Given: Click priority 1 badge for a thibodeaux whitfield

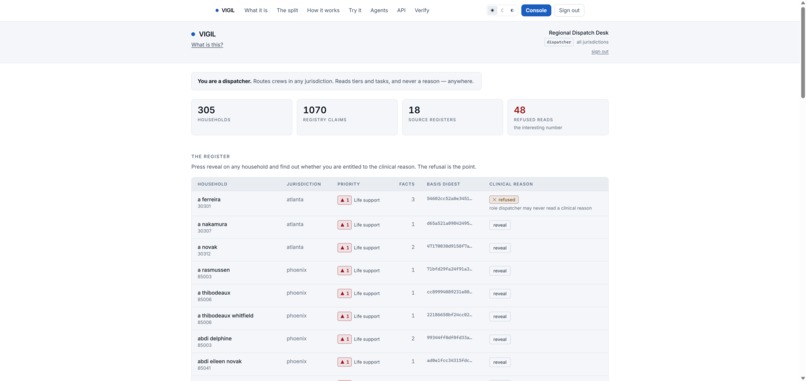Looking at the screenshot, I should click(344, 316).
